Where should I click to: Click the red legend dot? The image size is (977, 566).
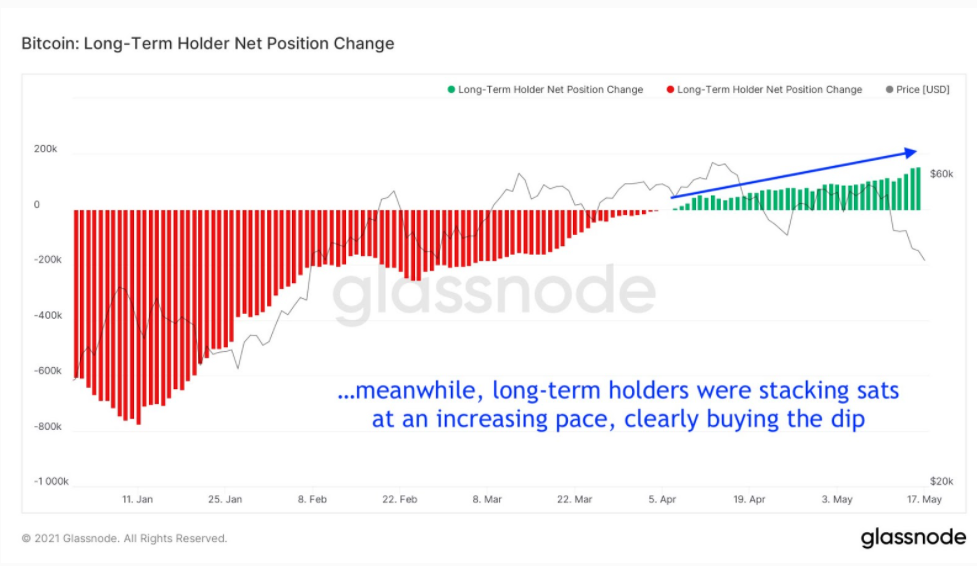pyautogui.click(x=670, y=90)
